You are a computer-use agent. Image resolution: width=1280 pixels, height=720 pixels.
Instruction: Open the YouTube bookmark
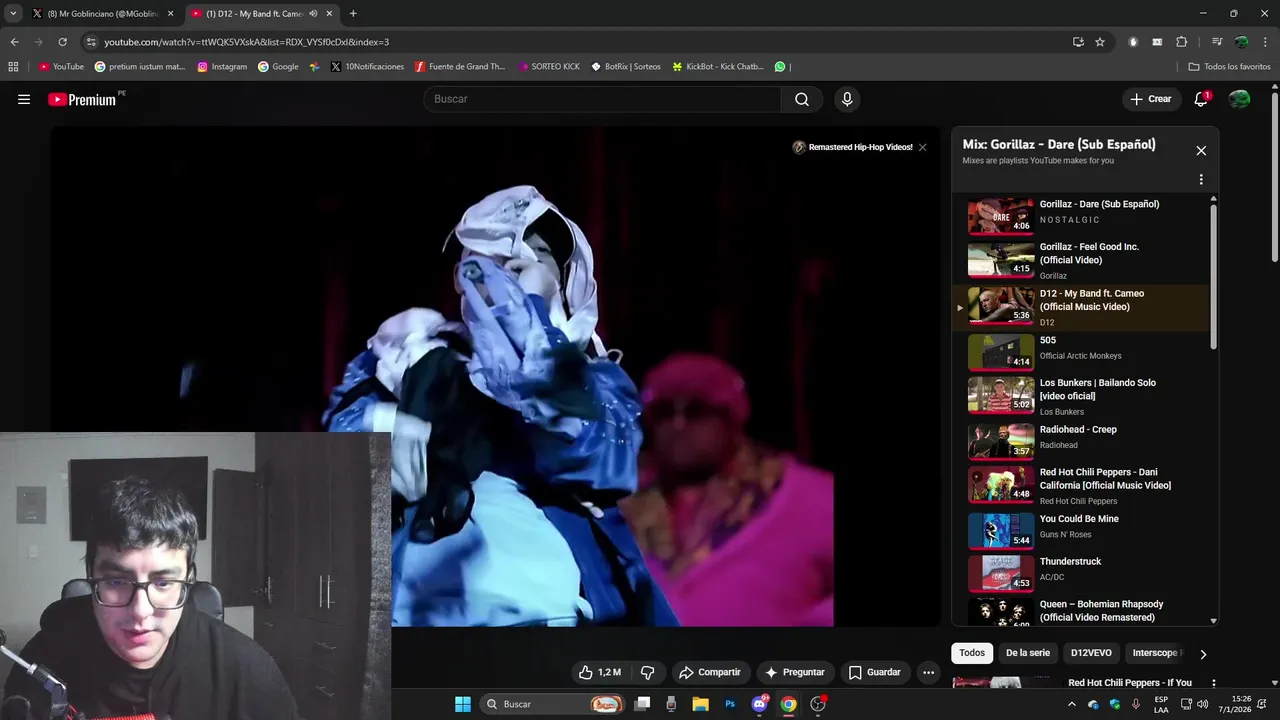tap(61, 67)
